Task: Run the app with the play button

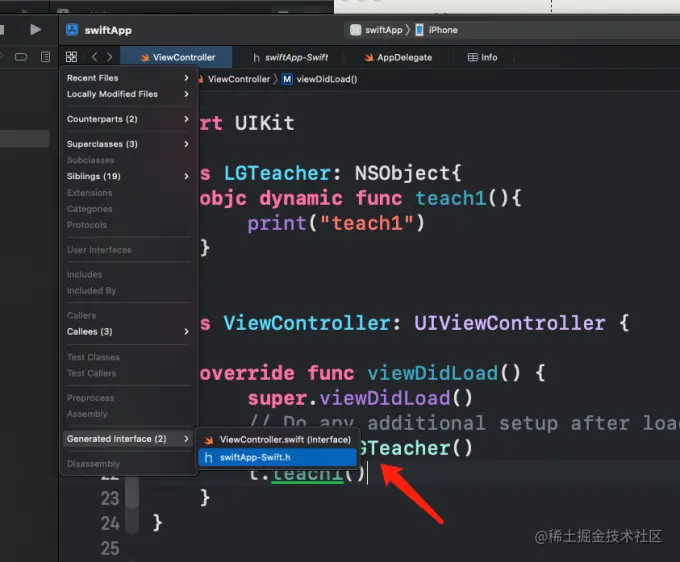Action: coord(35,29)
